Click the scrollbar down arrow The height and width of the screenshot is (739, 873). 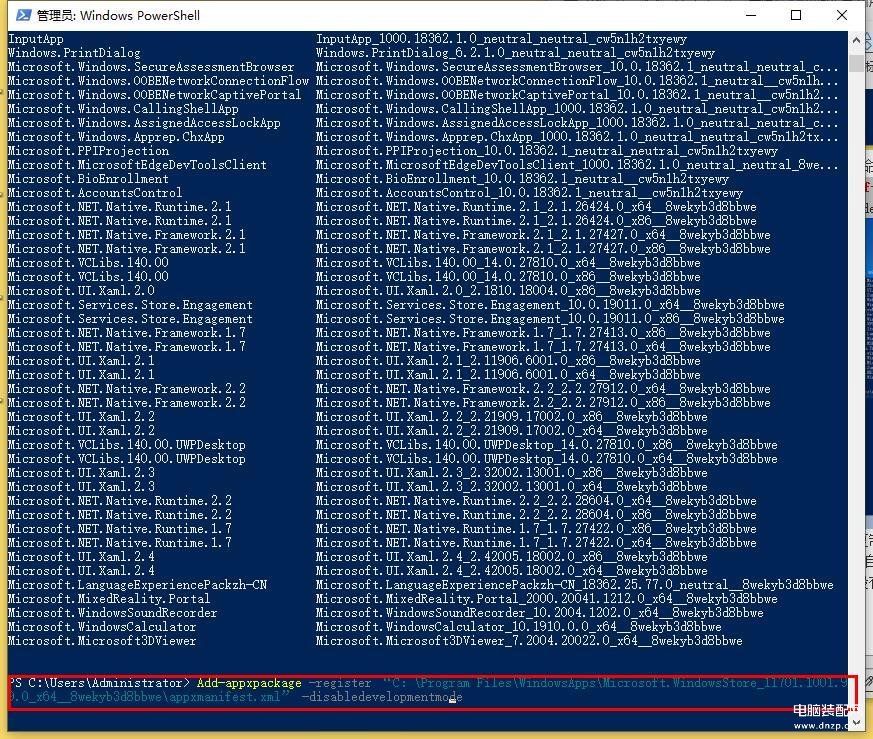pos(856,722)
